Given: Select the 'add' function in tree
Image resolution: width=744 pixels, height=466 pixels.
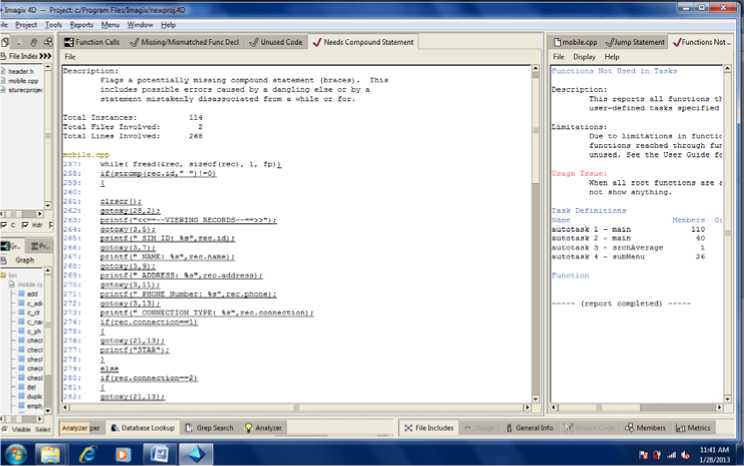Looking at the screenshot, I should 32,295.
